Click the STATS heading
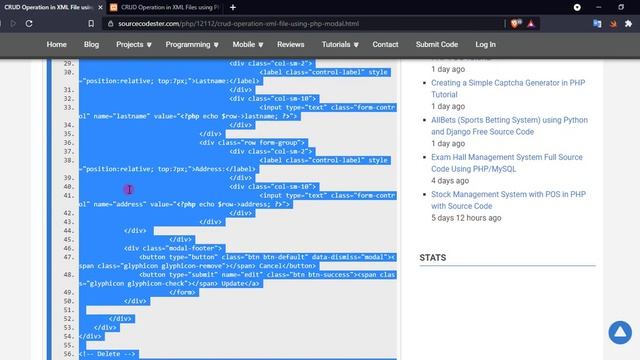 coord(433,258)
